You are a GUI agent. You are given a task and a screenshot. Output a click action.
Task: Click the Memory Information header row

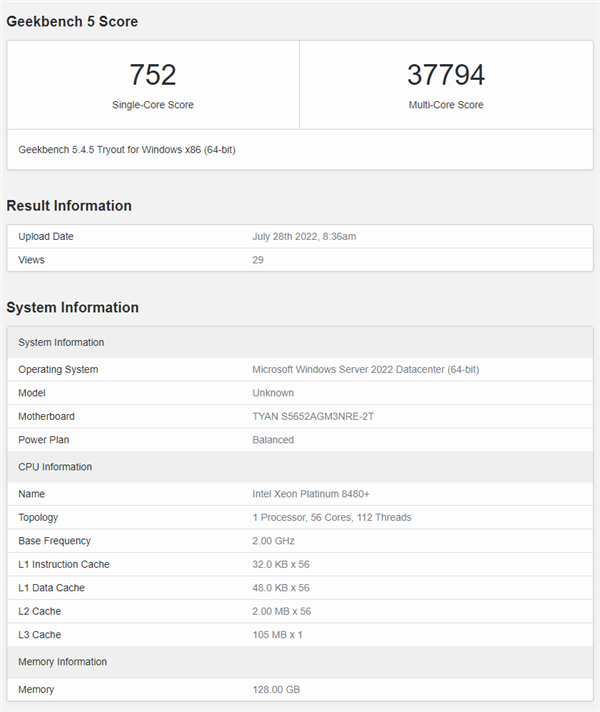(x=300, y=662)
